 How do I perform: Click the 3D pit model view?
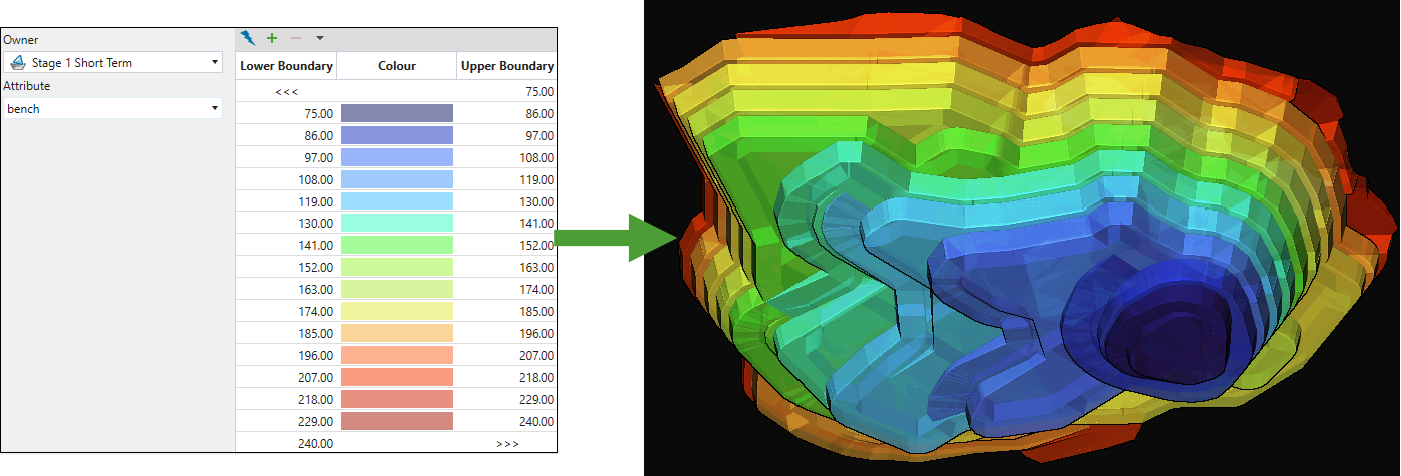point(1022,238)
